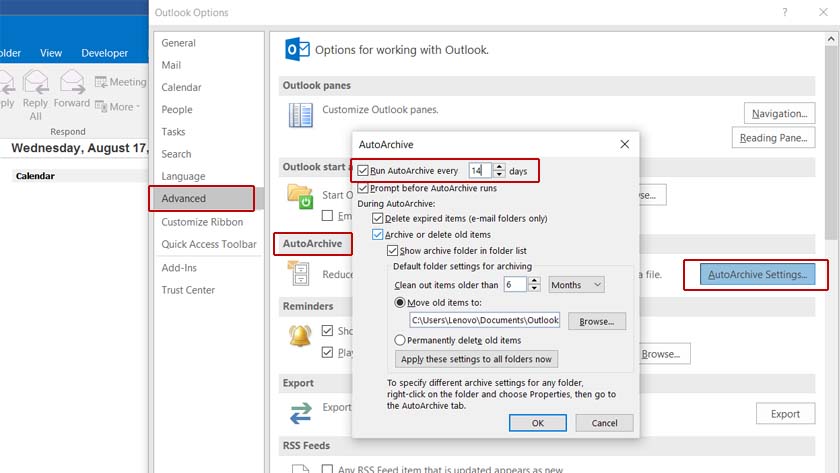The height and width of the screenshot is (473, 840).
Task: Open the More respond options menu
Action: (117, 107)
